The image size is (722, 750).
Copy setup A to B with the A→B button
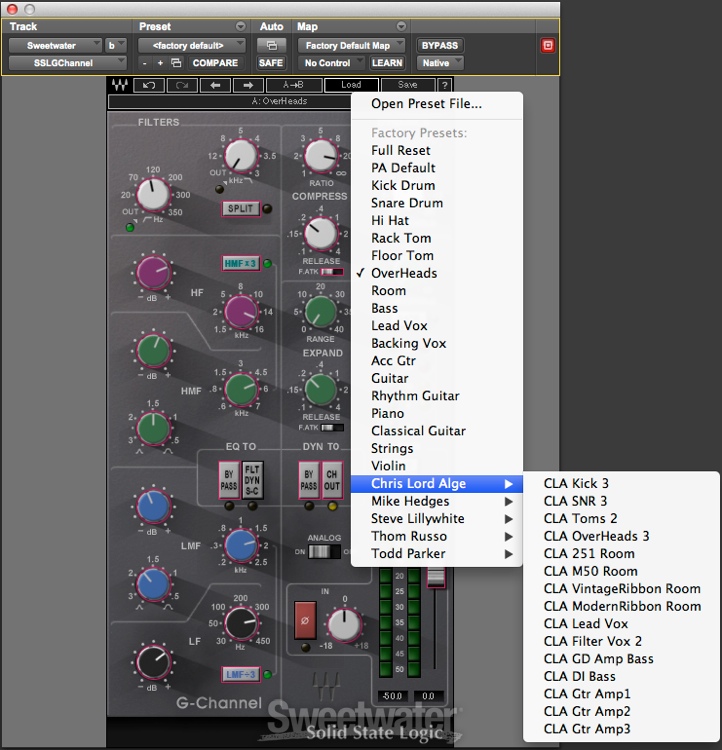pos(293,85)
